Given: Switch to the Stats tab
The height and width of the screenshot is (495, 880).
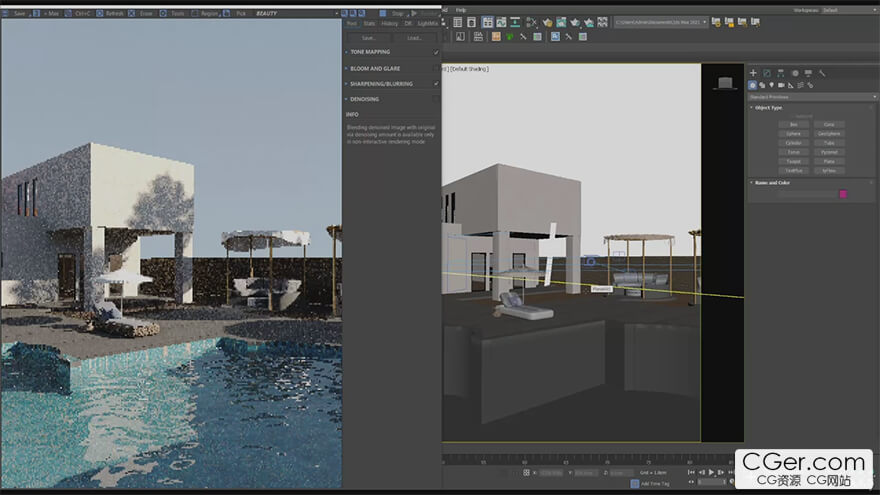Looking at the screenshot, I should [x=369, y=24].
